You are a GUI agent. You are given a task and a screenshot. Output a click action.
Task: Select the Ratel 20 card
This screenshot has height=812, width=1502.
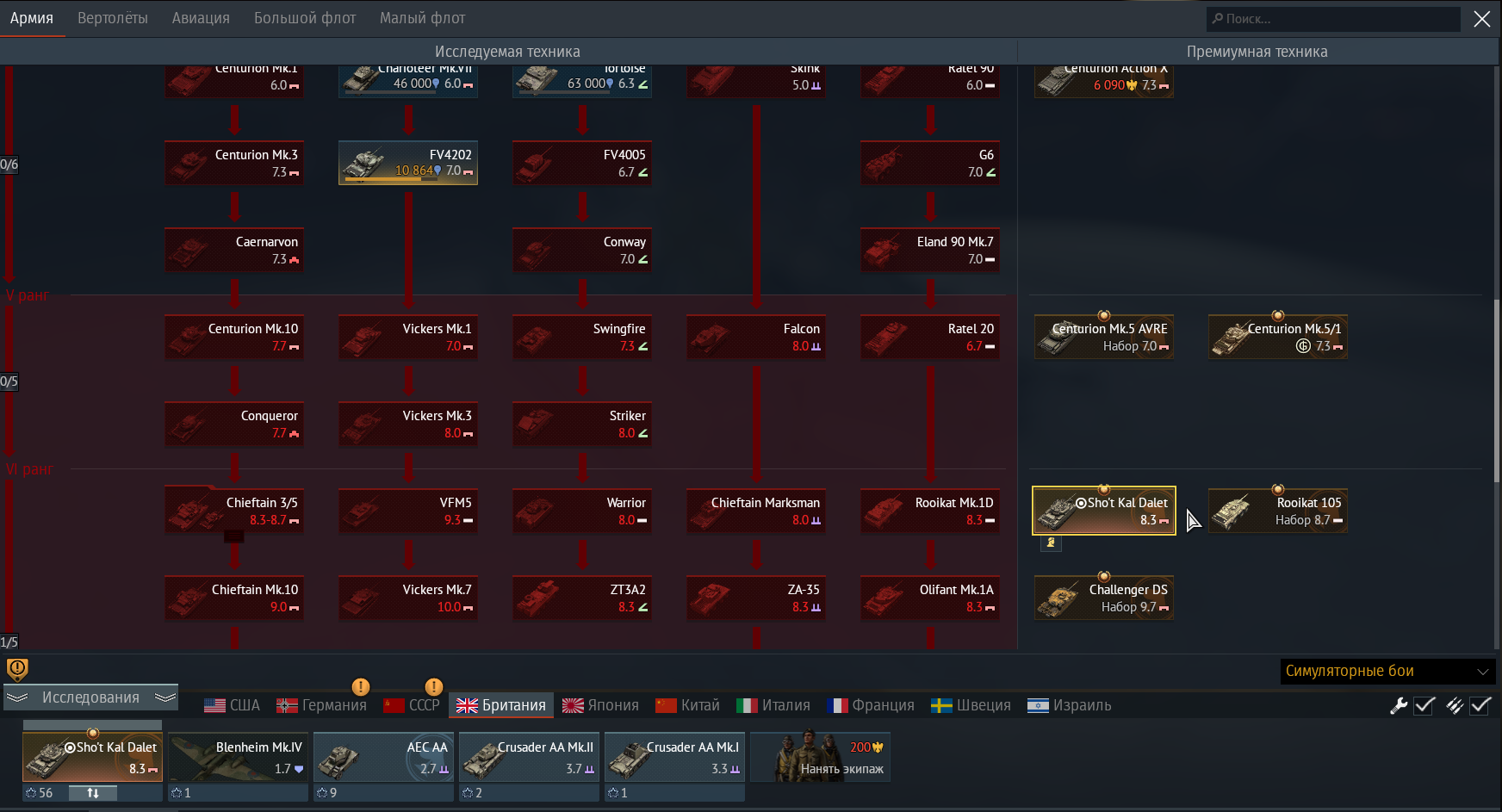930,337
